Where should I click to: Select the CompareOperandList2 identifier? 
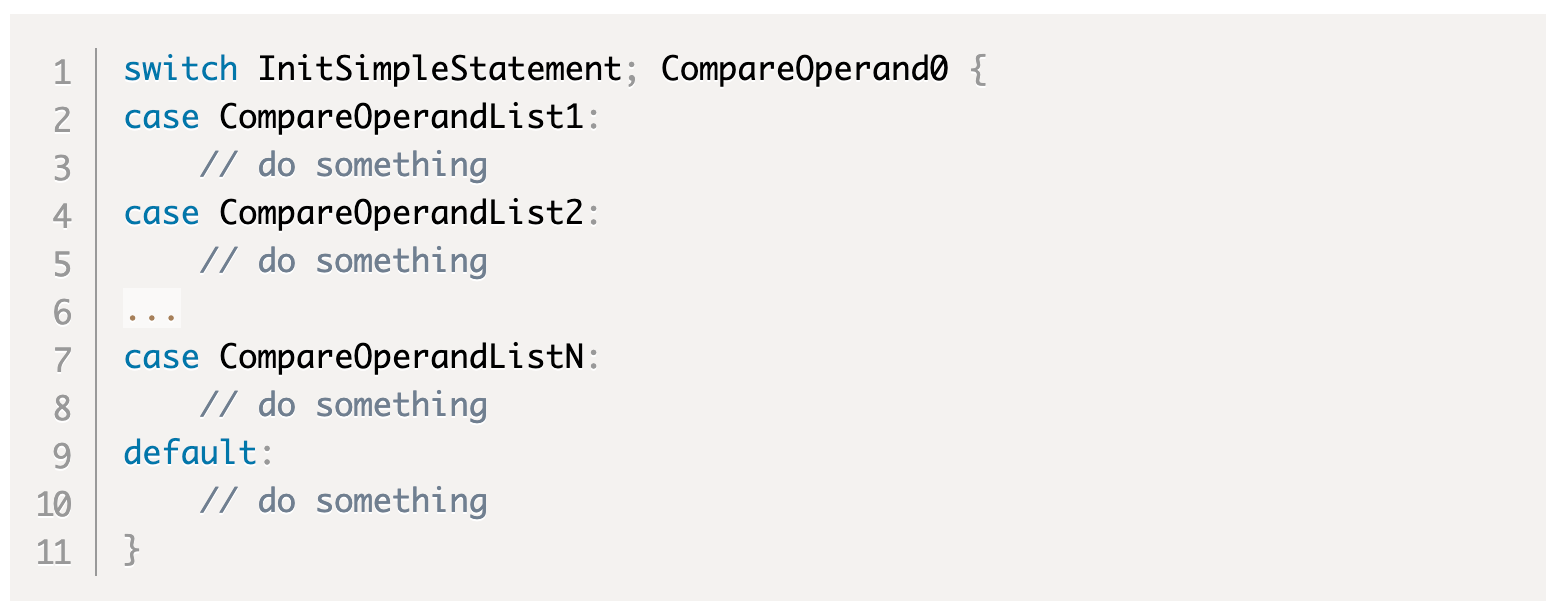[x=401, y=214]
